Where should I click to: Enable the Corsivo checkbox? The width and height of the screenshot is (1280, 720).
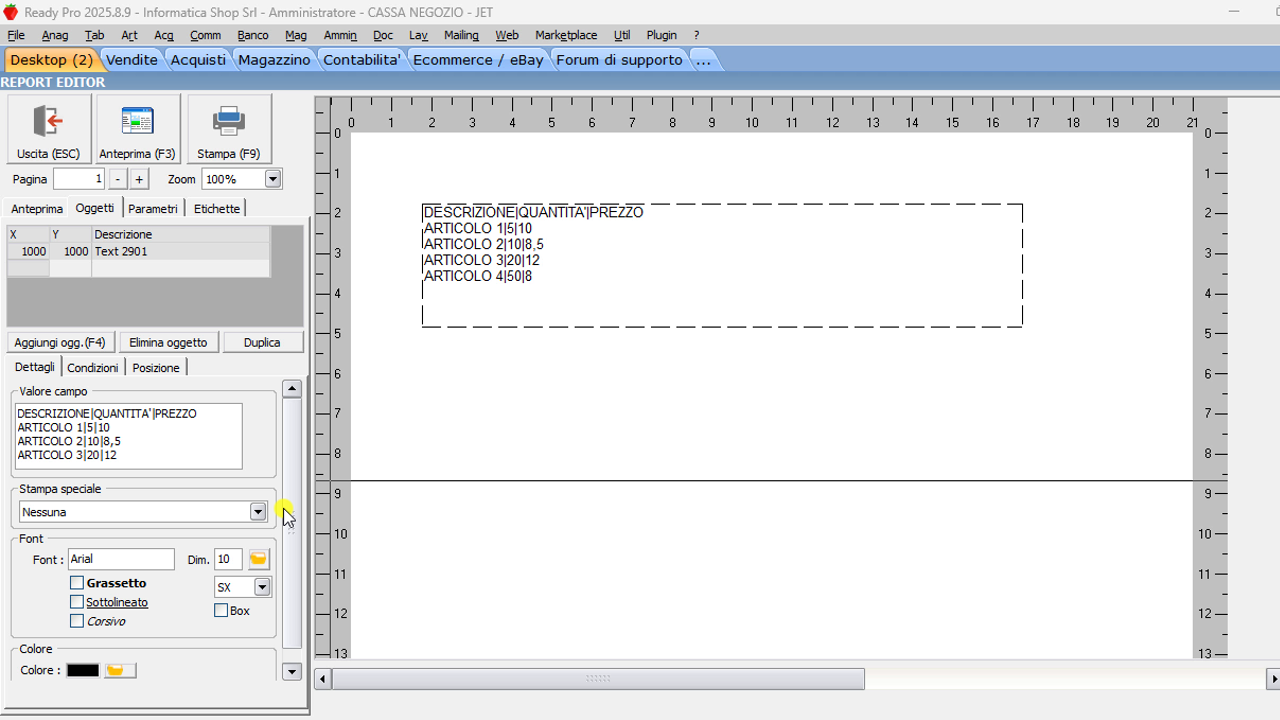pos(77,621)
